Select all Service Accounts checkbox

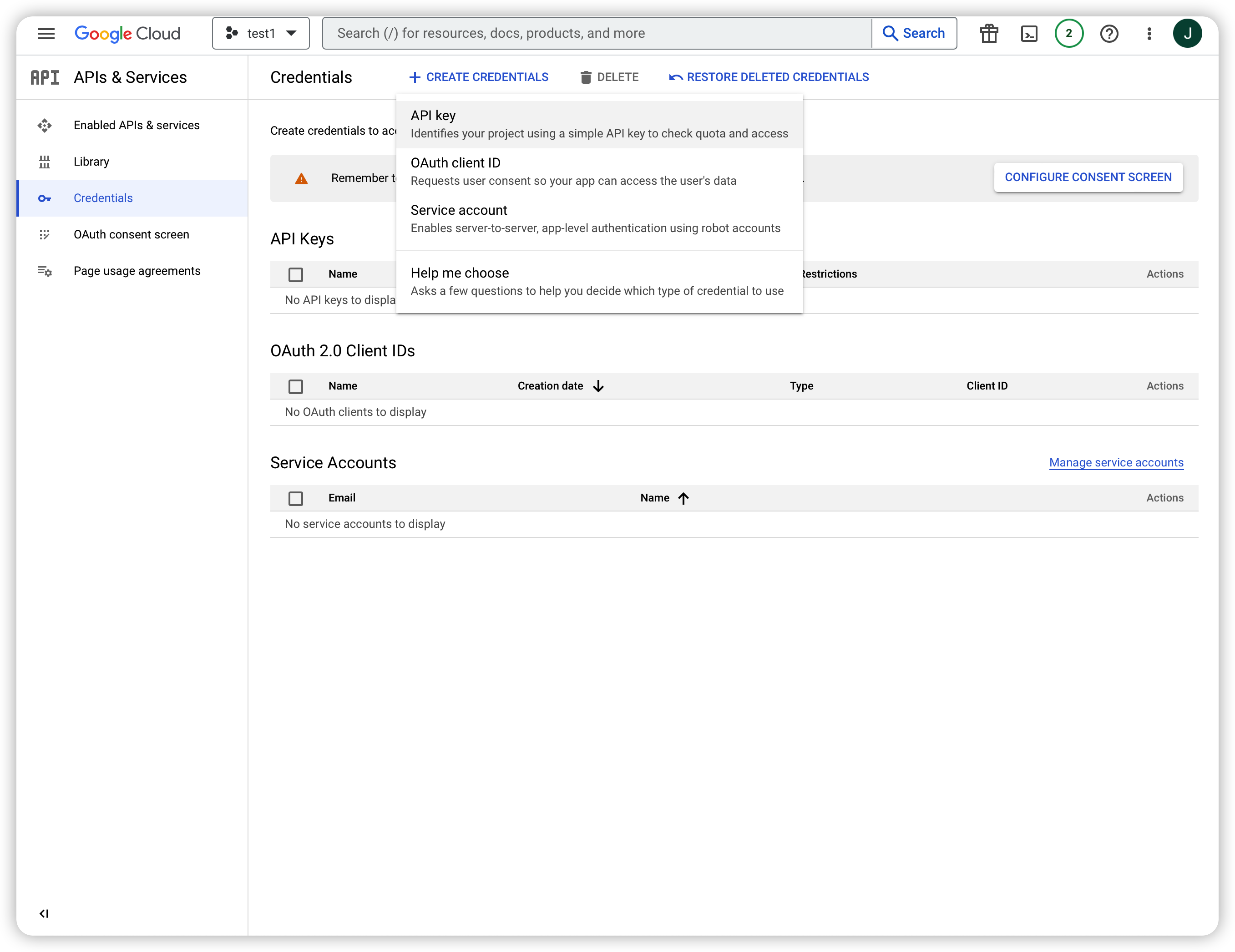pos(296,498)
